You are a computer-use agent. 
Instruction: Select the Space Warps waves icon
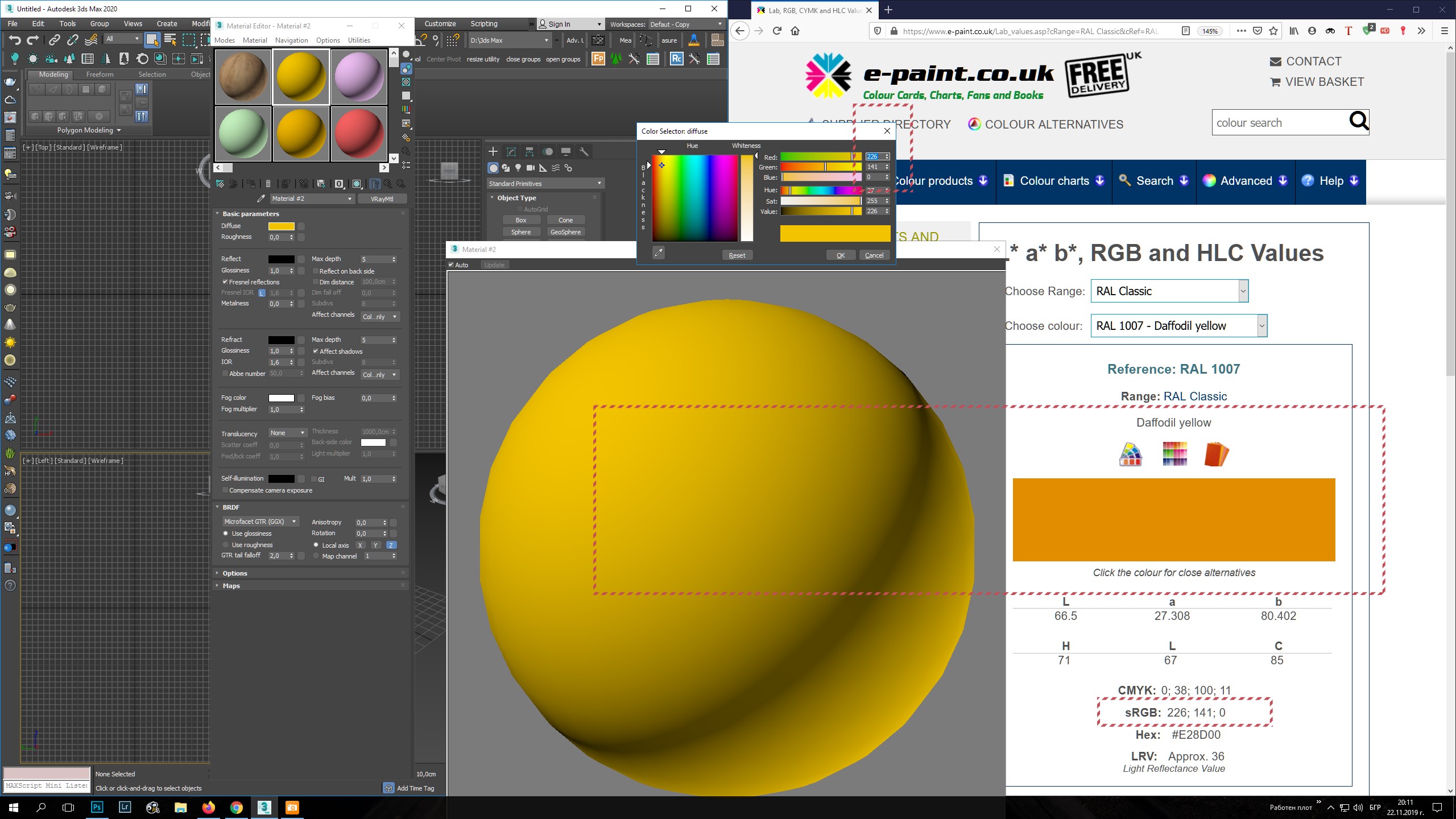(x=556, y=168)
